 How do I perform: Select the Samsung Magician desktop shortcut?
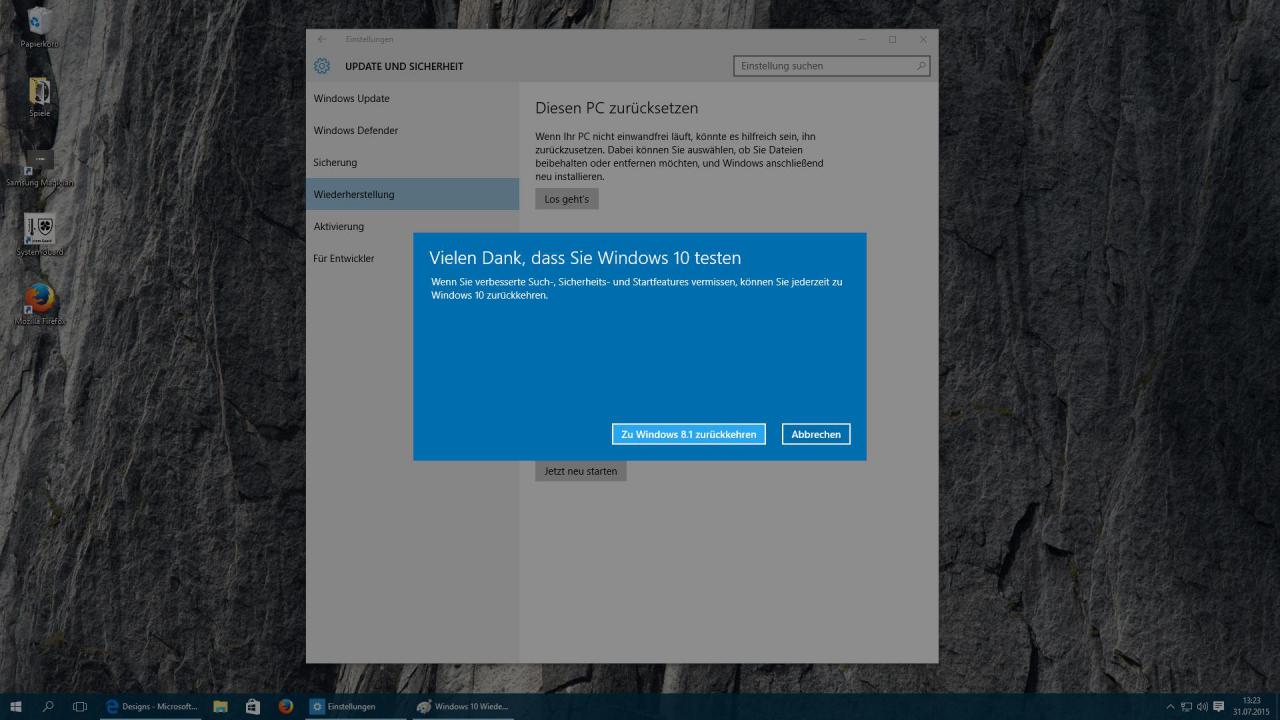point(40,168)
